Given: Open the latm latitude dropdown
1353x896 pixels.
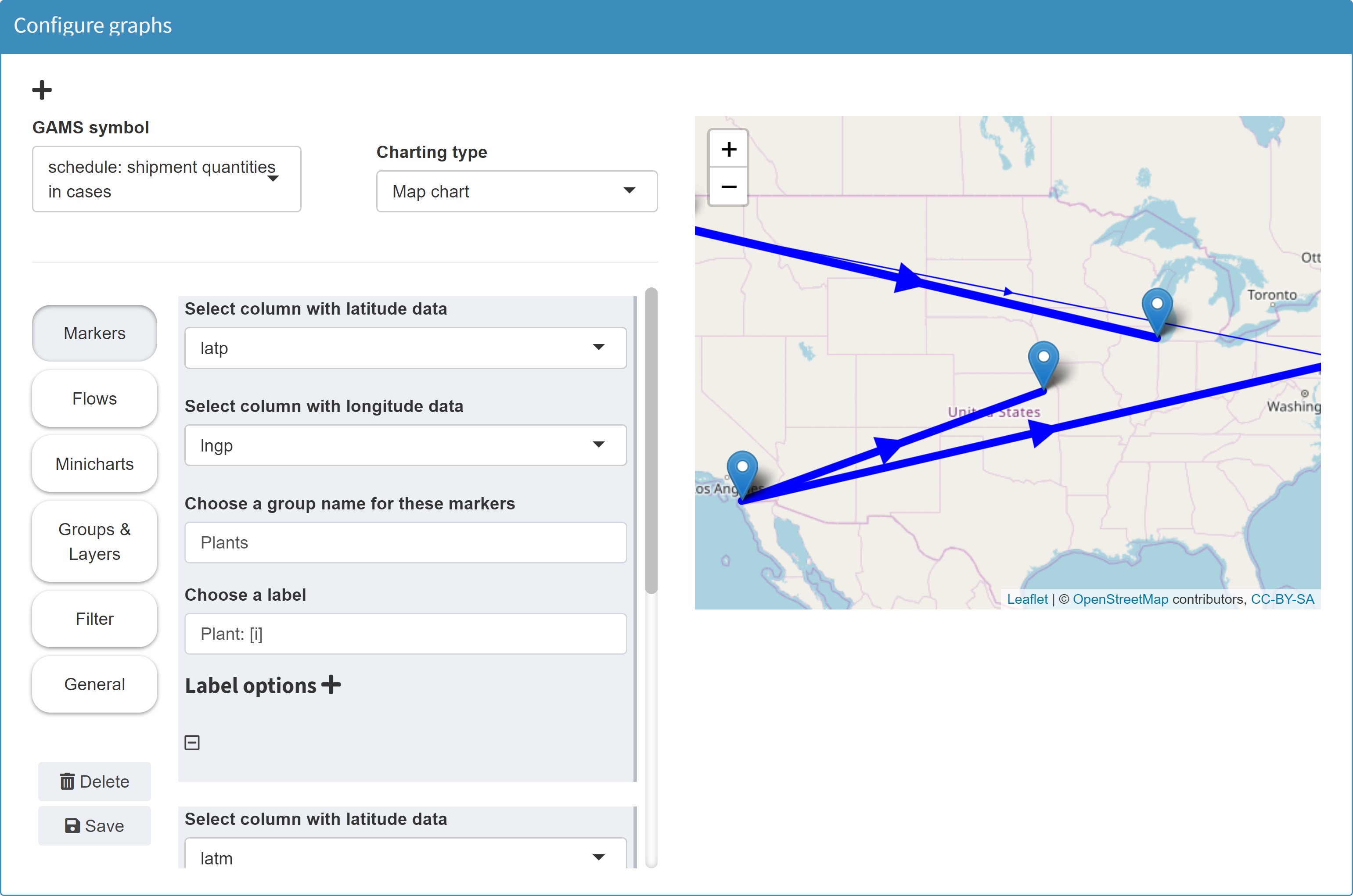Looking at the screenshot, I should tap(405, 857).
